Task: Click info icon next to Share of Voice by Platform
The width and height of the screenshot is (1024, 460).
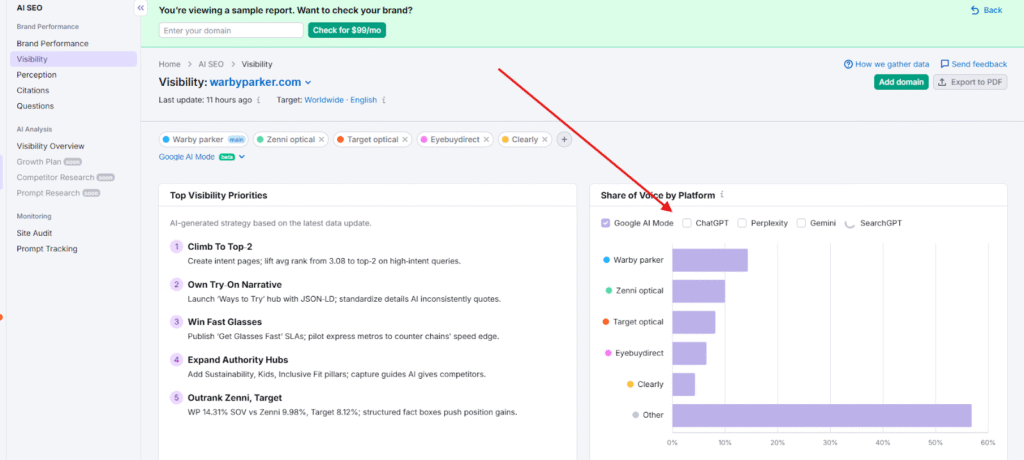Action: (x=722, y=195)
